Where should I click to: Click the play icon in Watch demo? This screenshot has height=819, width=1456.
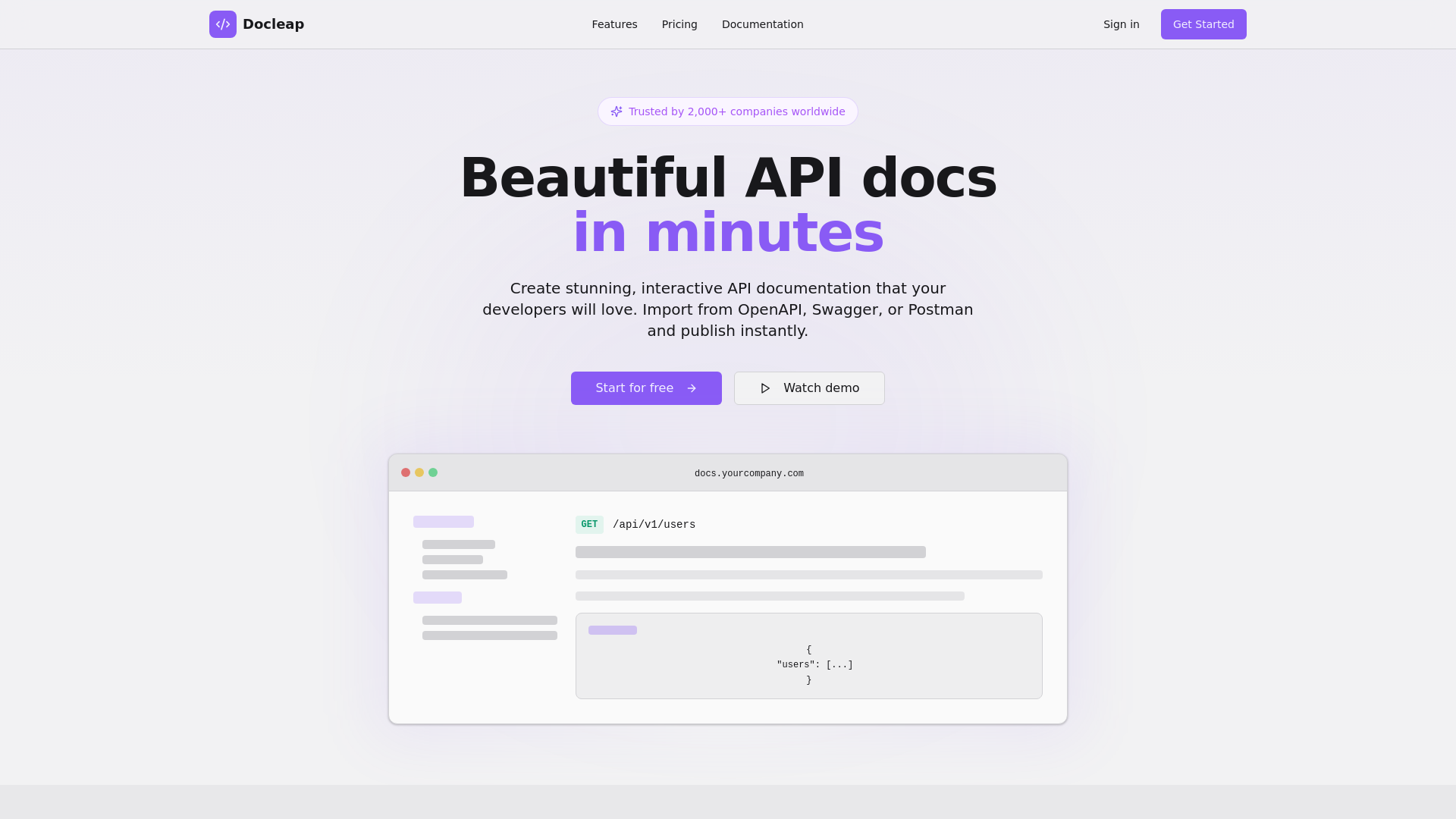point(765,388)
